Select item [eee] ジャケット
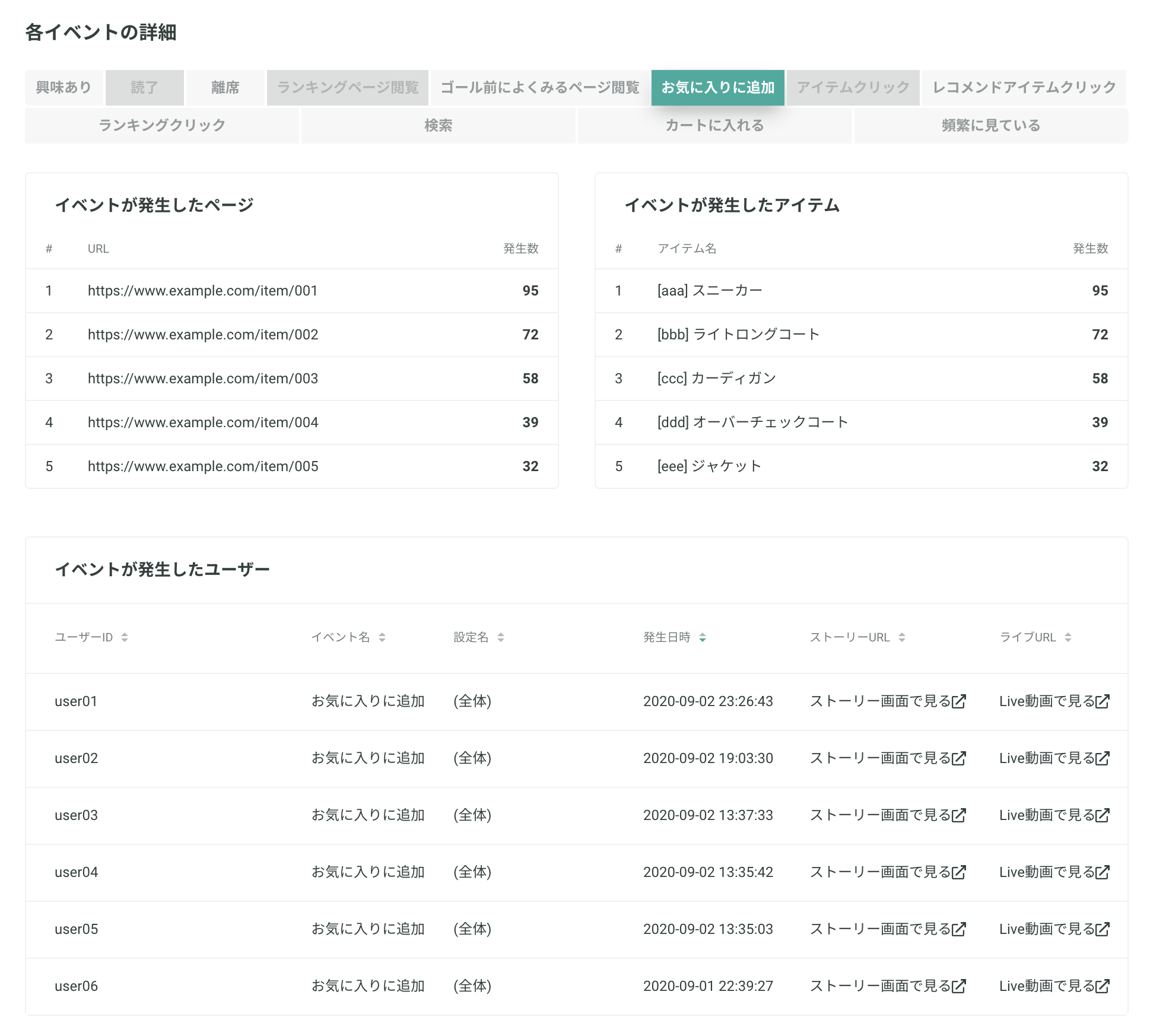This screenshot has height=1036, width=1150. click(710, 466)
